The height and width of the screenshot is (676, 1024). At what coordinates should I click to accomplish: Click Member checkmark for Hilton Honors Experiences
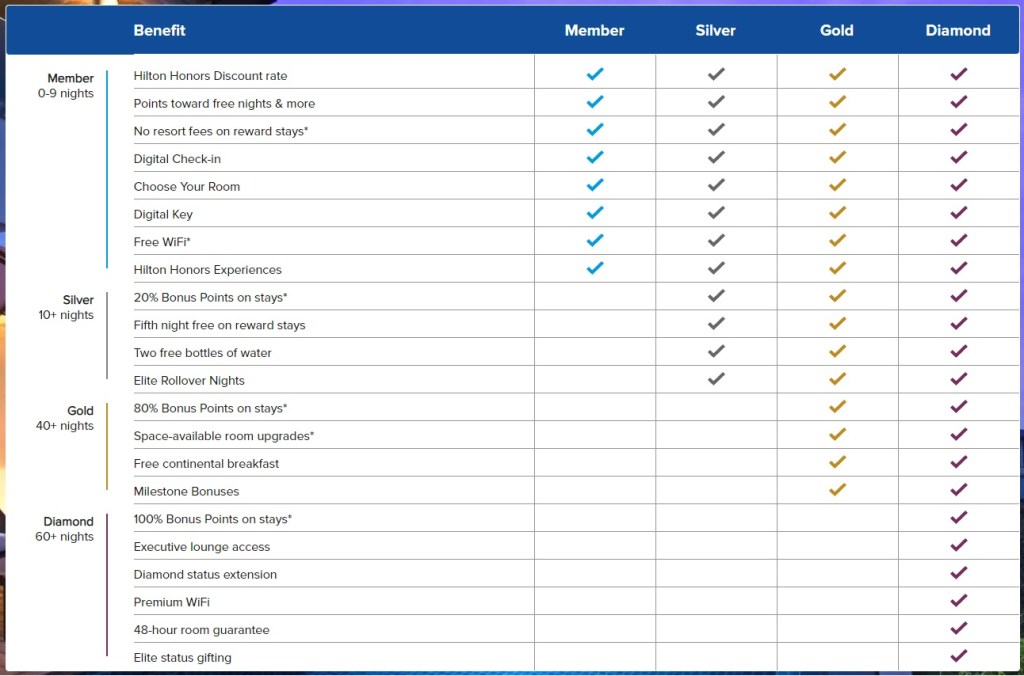click(x=595, y=268)
